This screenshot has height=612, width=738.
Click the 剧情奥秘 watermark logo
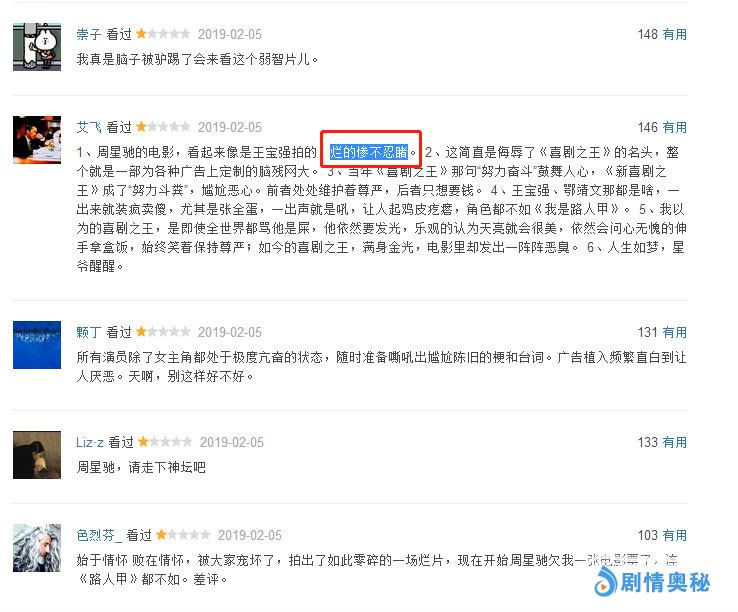pos(652,582)
